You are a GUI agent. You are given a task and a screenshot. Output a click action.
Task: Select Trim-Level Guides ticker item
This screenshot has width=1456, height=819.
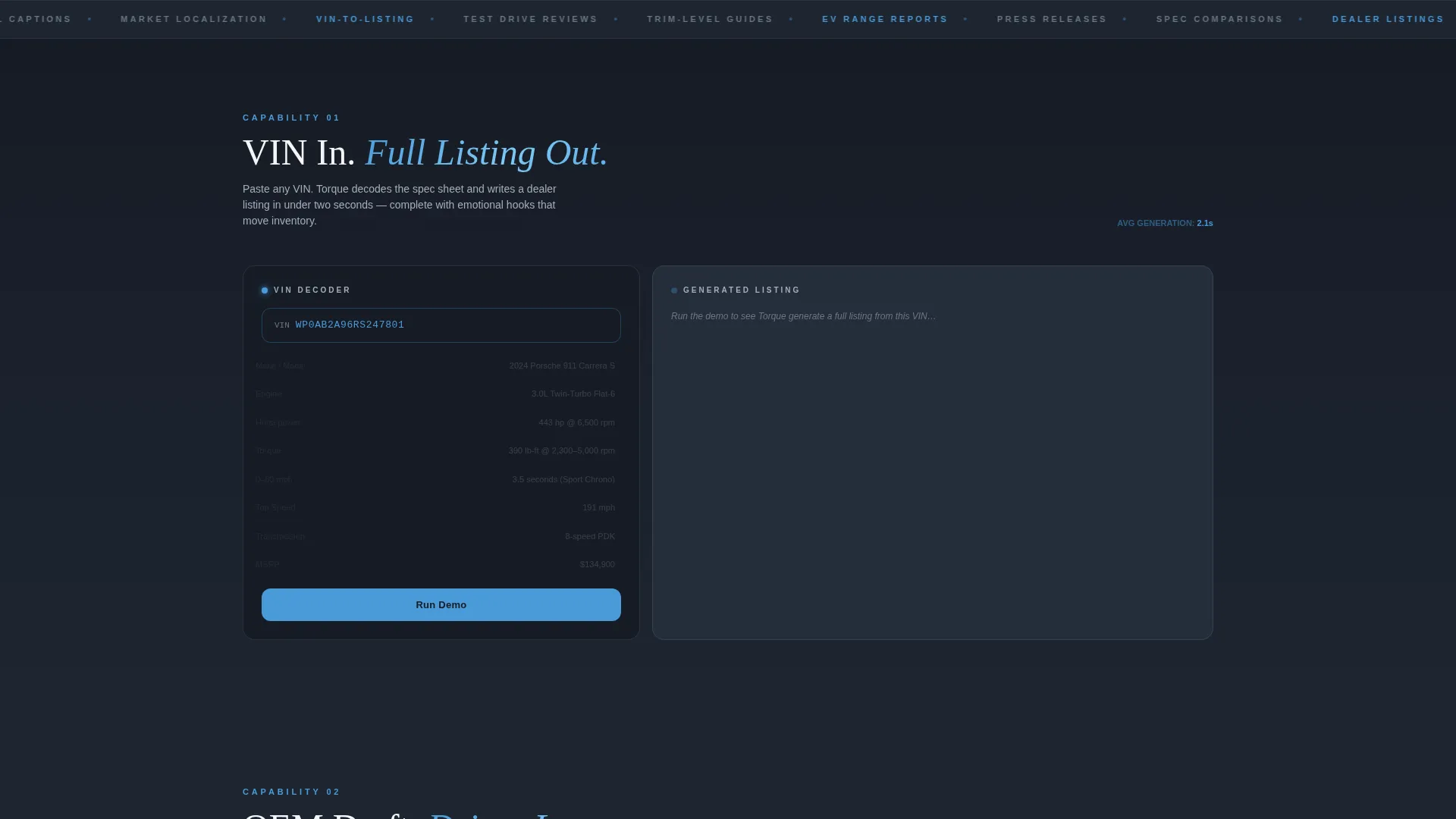tap(710, 19)
